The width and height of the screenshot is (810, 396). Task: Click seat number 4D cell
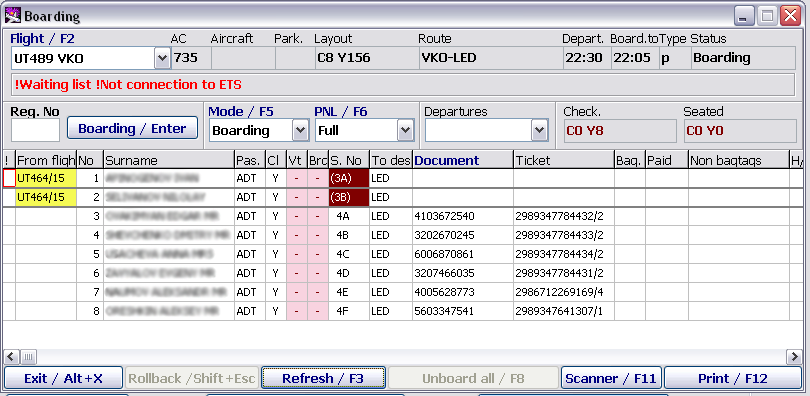point(349,273)
